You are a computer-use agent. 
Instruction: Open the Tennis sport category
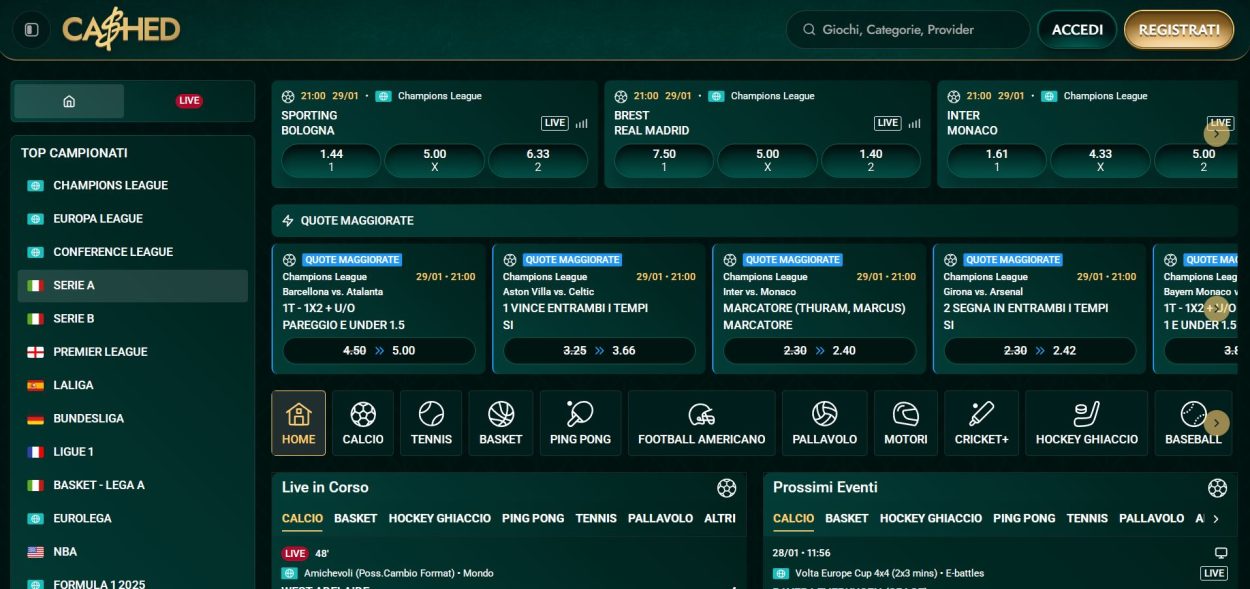(431, 423)
